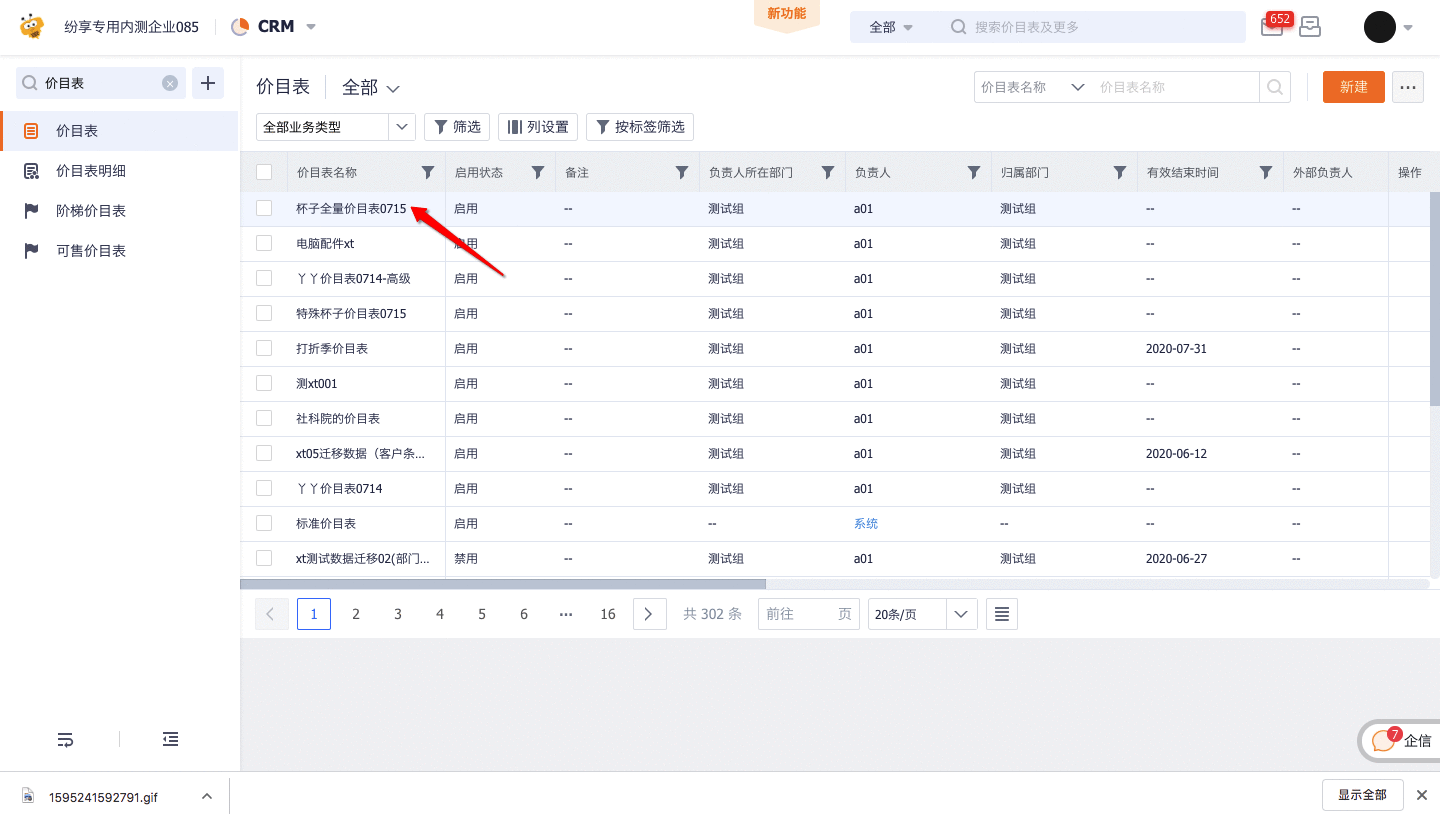
Task: Open 可售价目表 in the sidebar
Action: coord(119,251)
